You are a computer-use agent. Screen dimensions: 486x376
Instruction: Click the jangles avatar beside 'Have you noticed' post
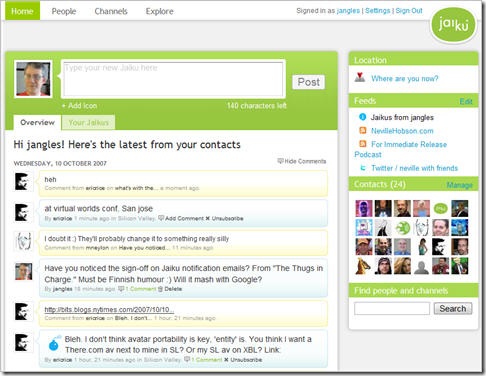click(x=23, y=271)
